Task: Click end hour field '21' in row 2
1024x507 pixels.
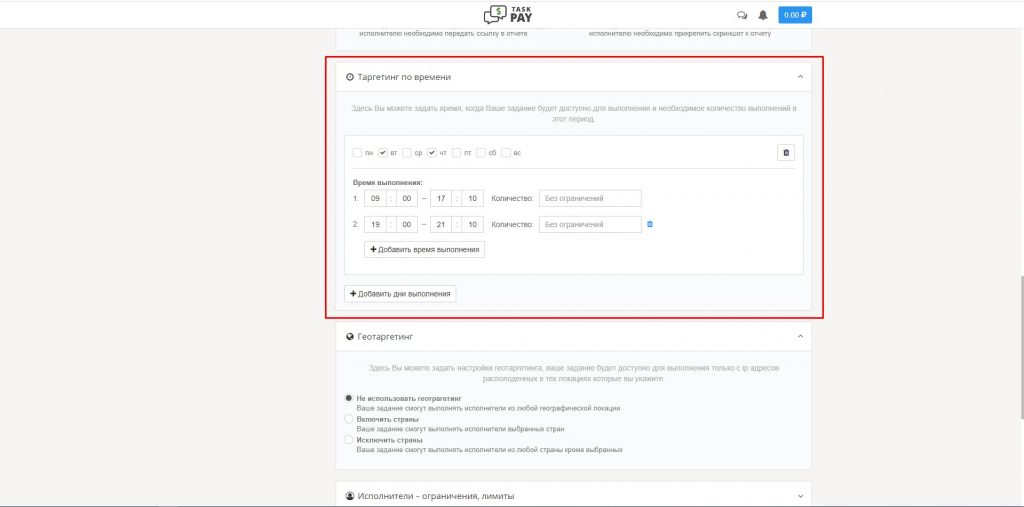Action: (x=441, y=224)
